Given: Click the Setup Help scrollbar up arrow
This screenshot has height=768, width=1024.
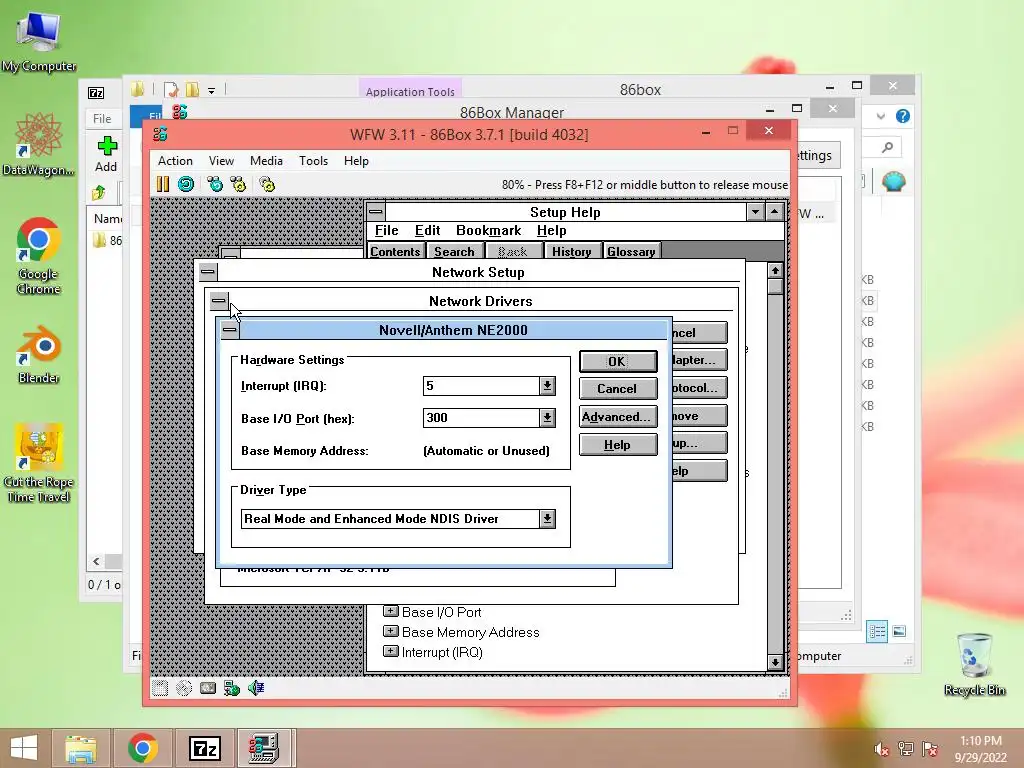Looking at the screenshot, I should [775, 270].
